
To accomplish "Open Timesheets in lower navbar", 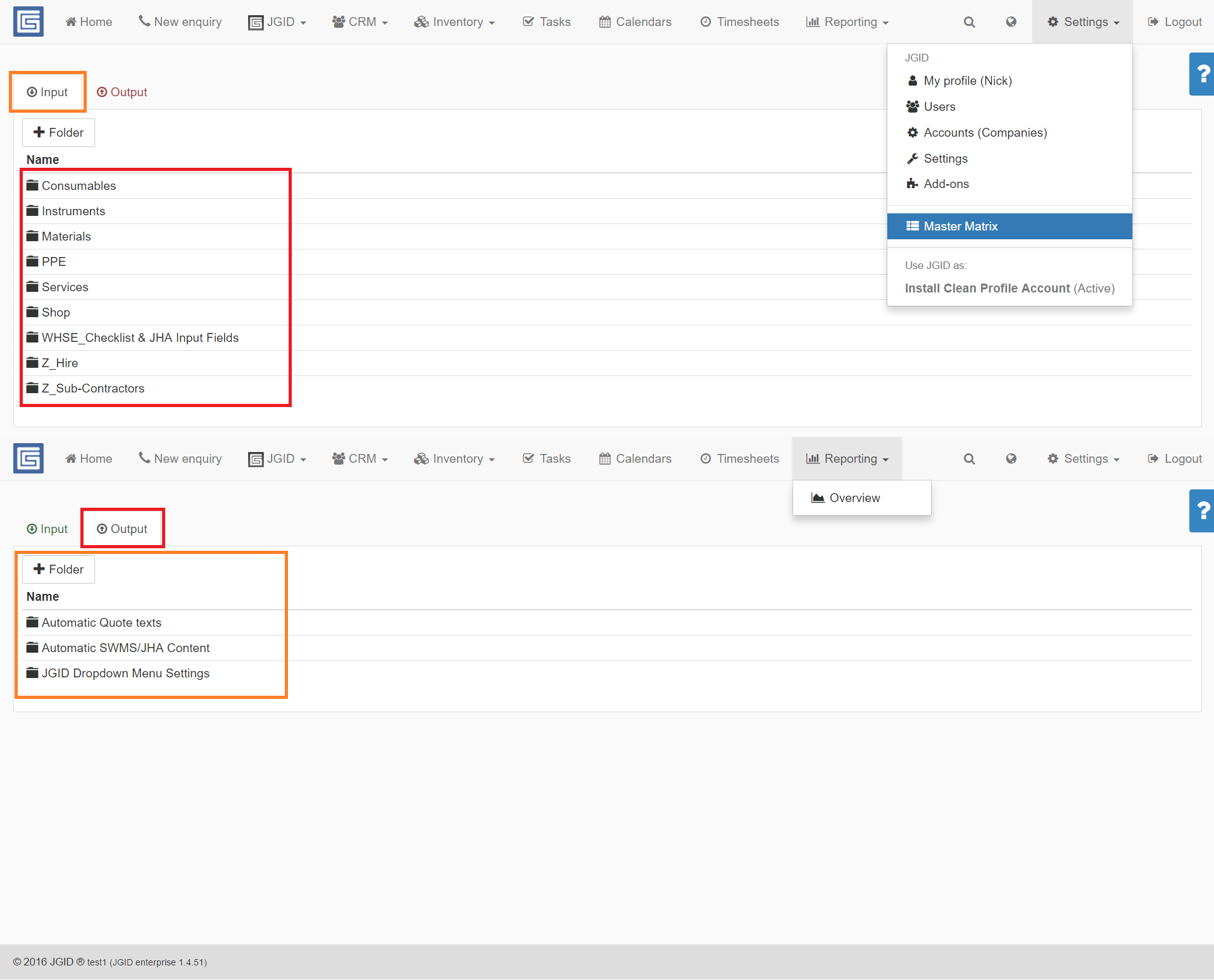I will coord(740,458).
